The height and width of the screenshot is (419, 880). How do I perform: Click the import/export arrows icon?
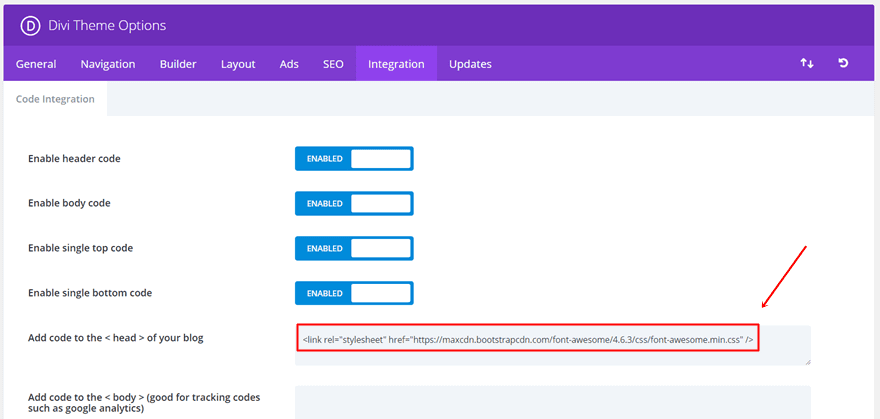807,64
